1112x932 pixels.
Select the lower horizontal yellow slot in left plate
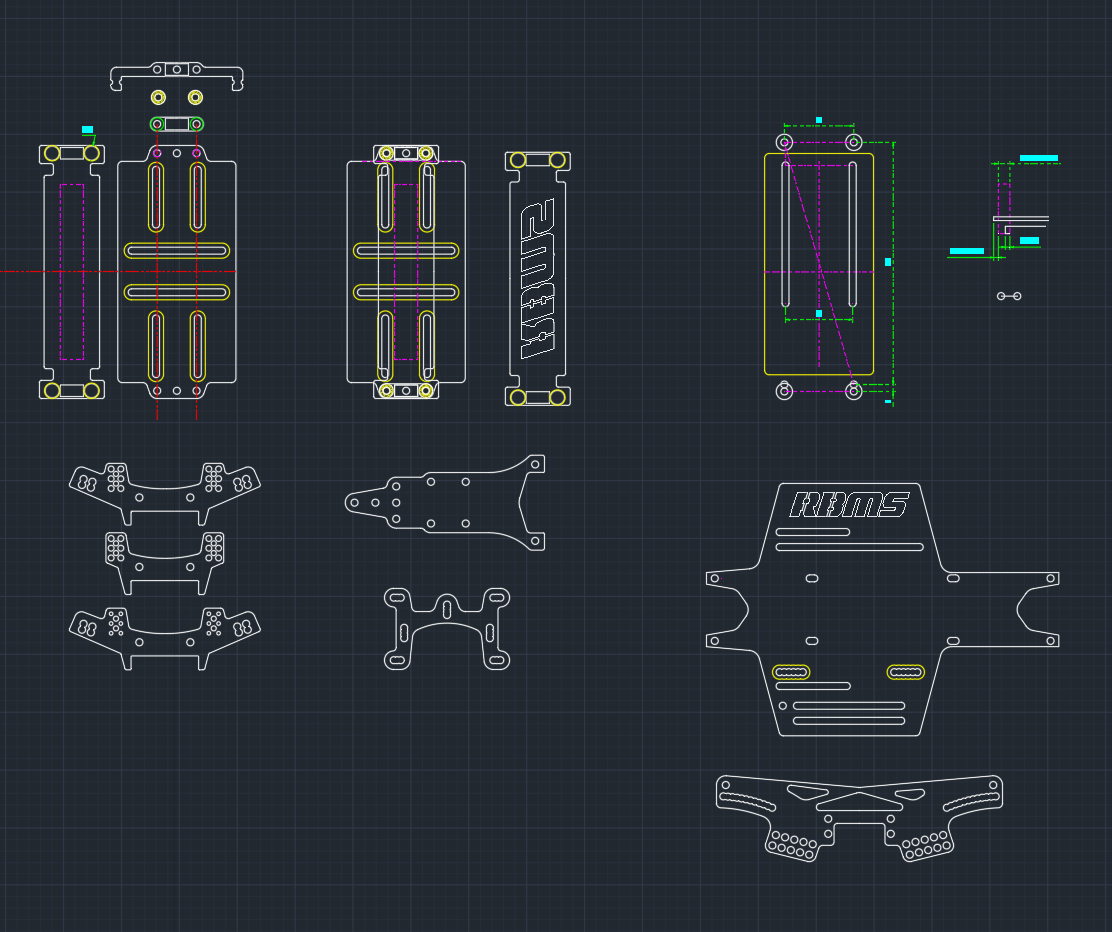[x=177, y=292]
